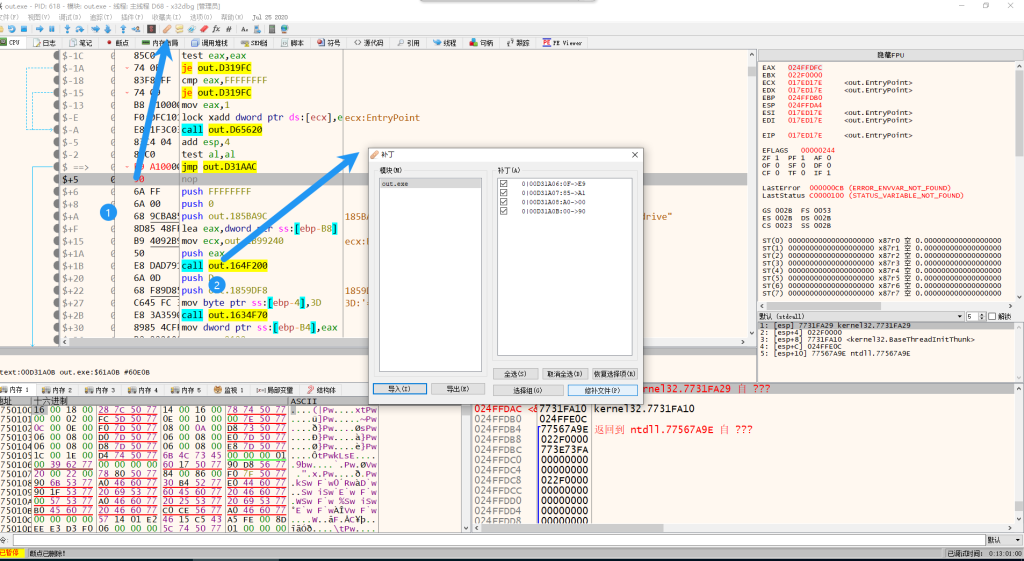
Task: Open the functions fx toolbar icon
Action: (x=216, y=29)
